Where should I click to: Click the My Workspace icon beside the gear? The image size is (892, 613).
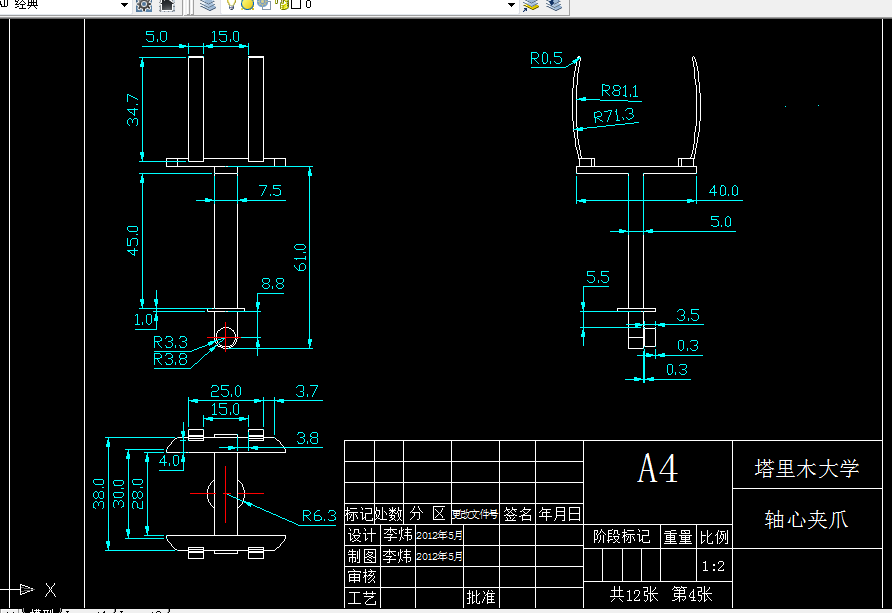tap(167, 5)
